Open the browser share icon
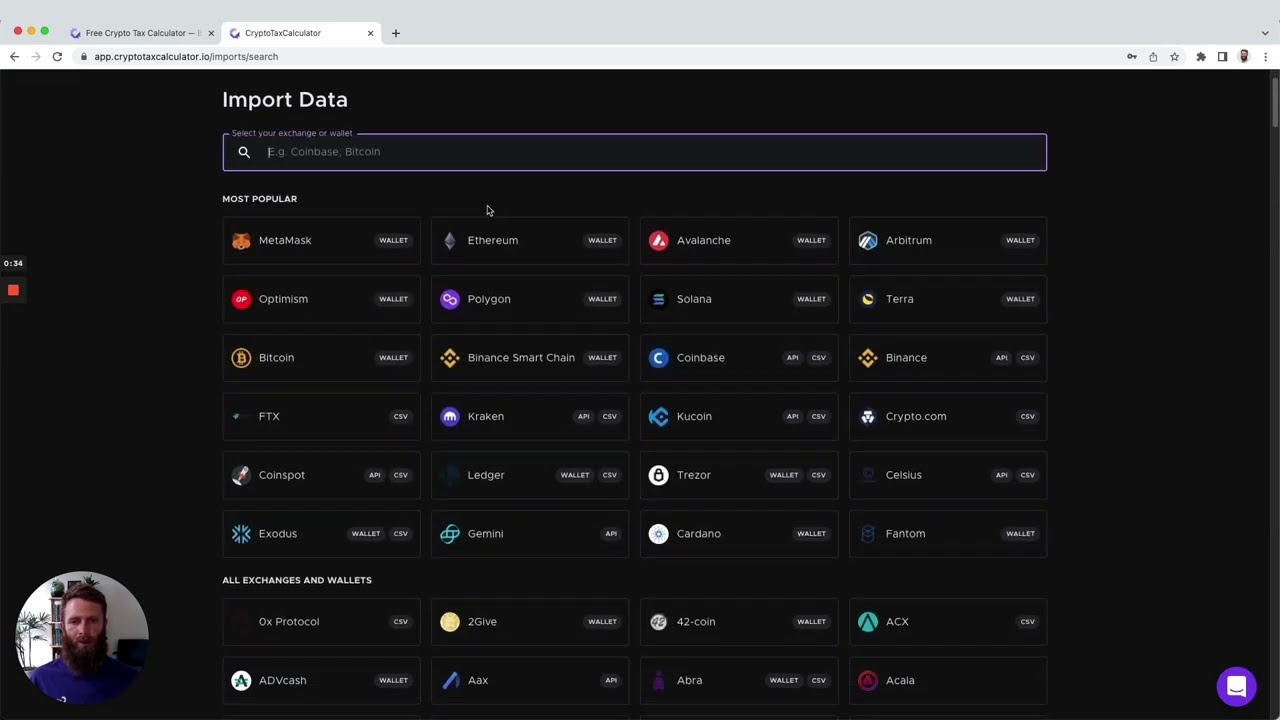Viewport: 1280px width, 720px height. pos(1153,57)
